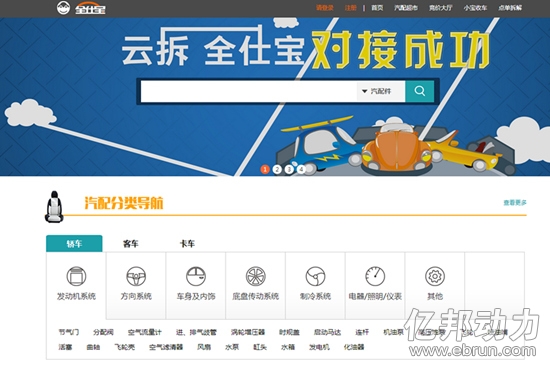This screenshot has width=550, height=367.
Task: Open the 曲轴 part link
Action: coord(93,347)
